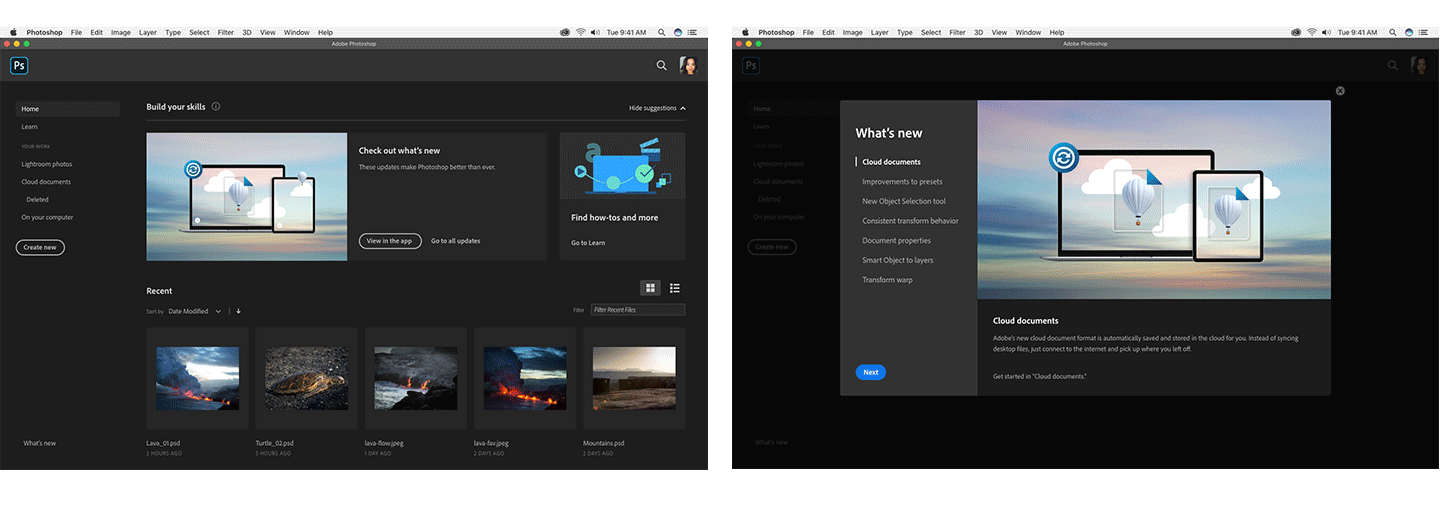
Task: Open Photoshop app menu in right window
Action: tap(777, 32)
